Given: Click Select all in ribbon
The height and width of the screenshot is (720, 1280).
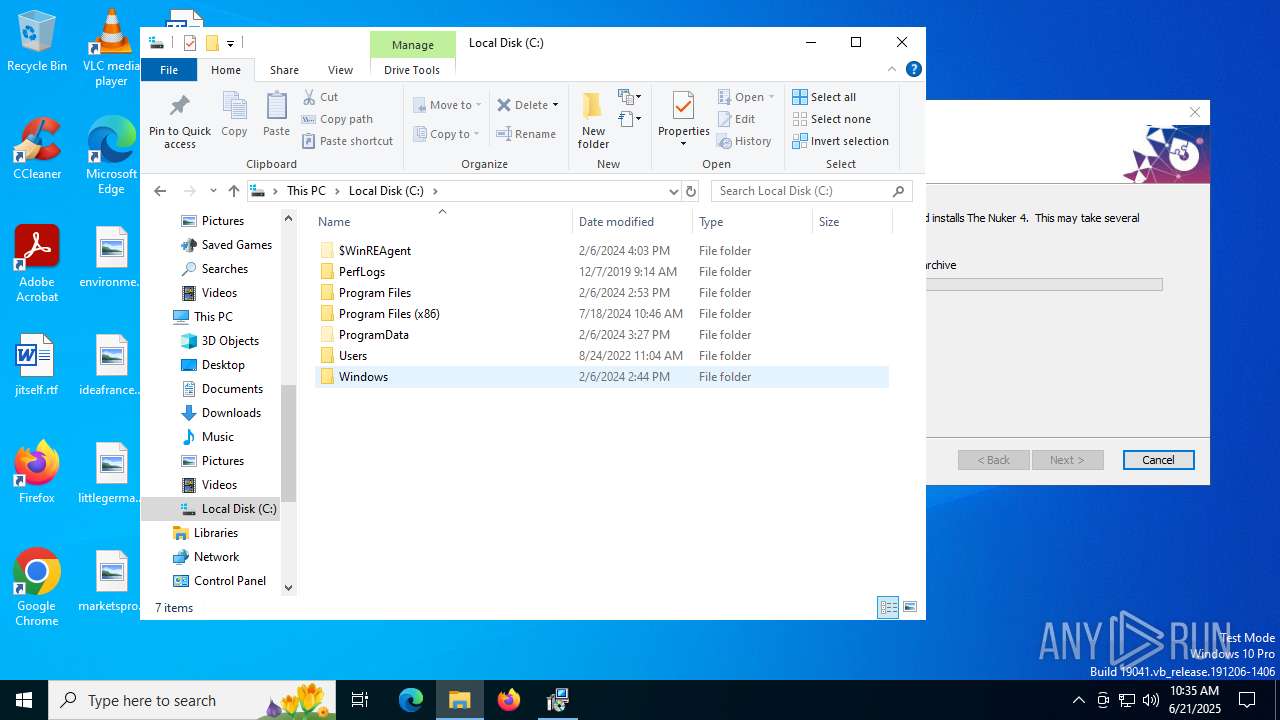Looking at the screenshot, I should tap(824, 97).
